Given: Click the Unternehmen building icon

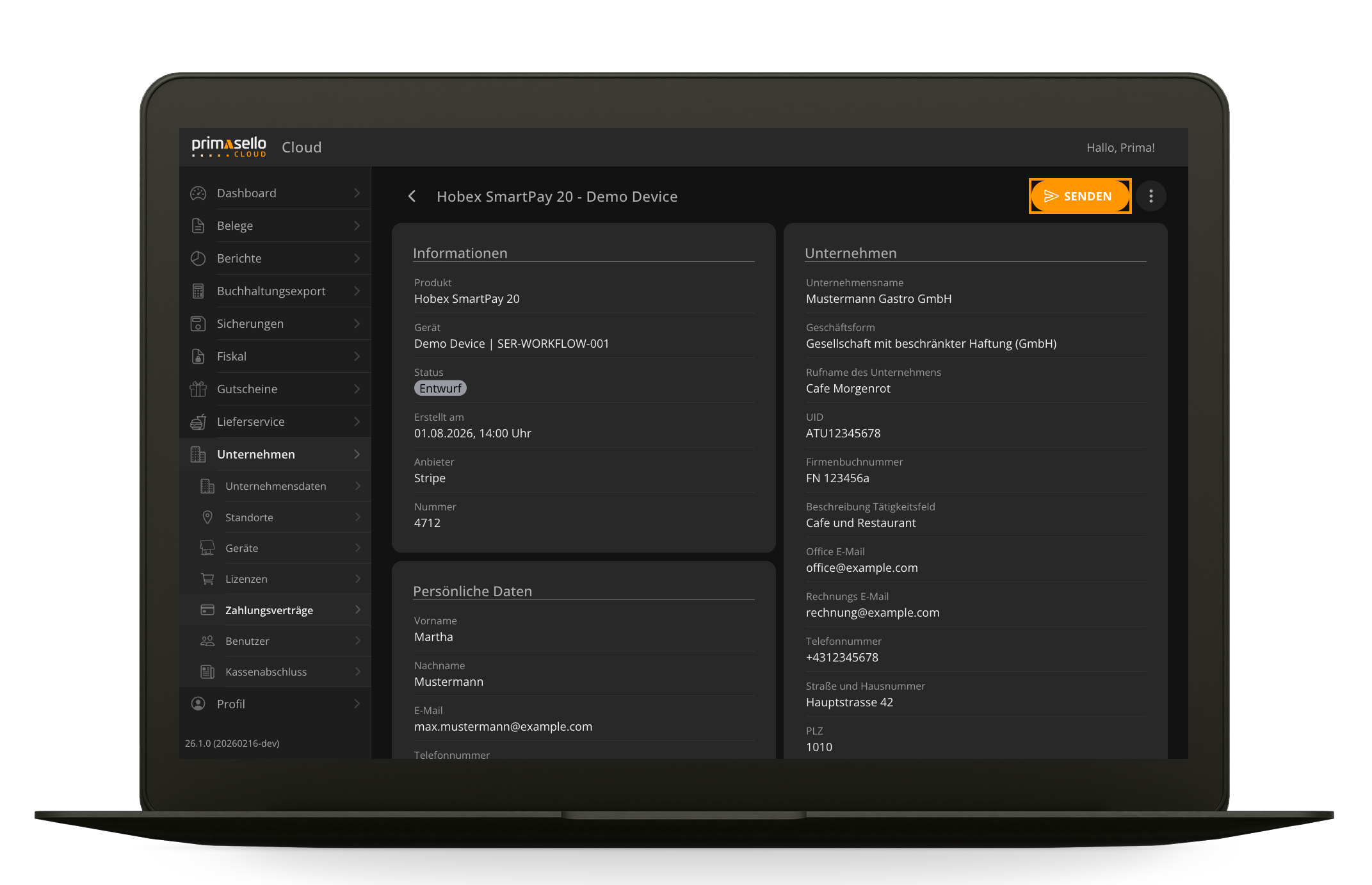Looking at the screenshot, I should pyautogui.click(x=198, y=454).
